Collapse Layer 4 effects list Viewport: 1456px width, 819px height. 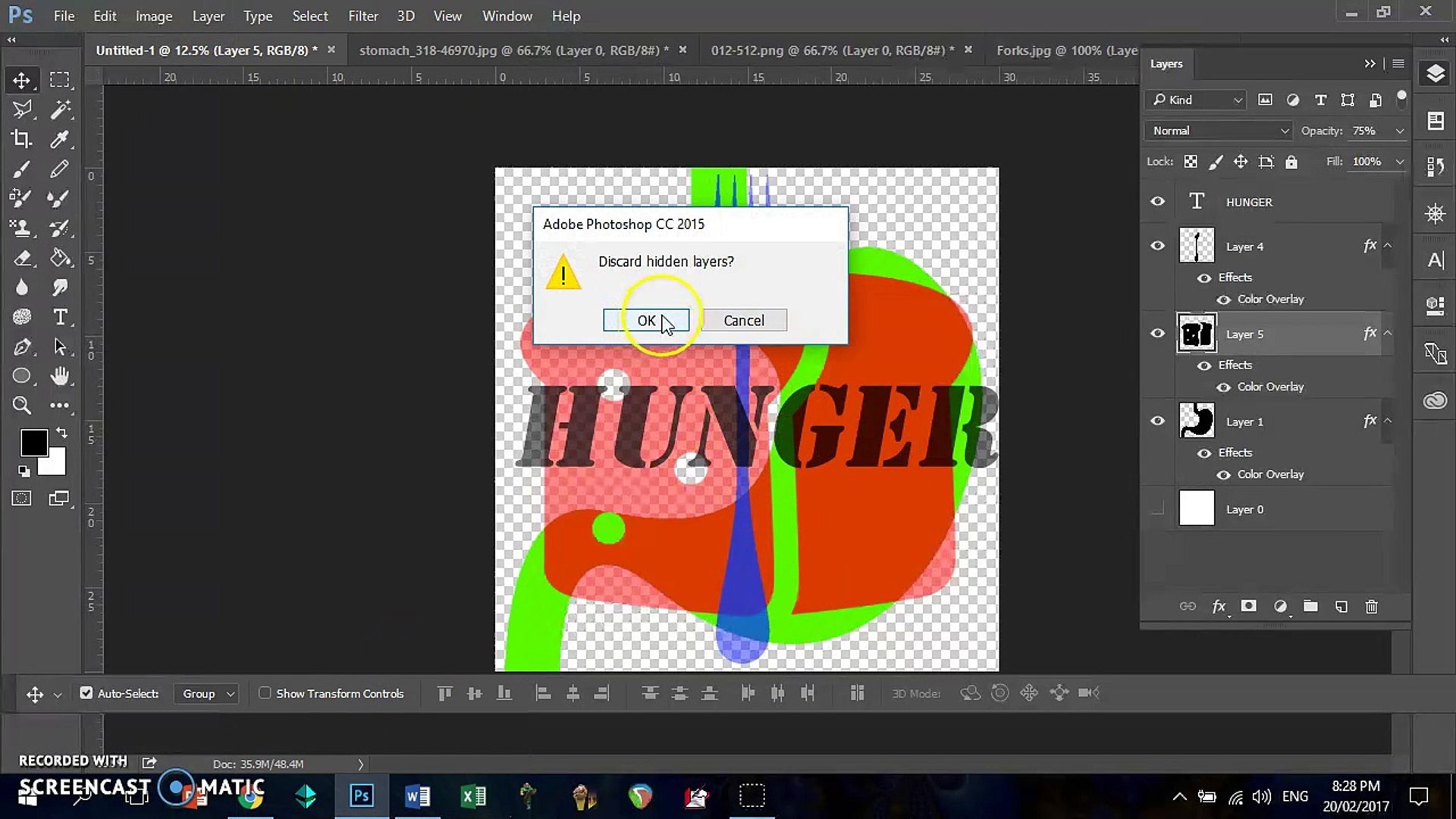tap(1387, 246)
